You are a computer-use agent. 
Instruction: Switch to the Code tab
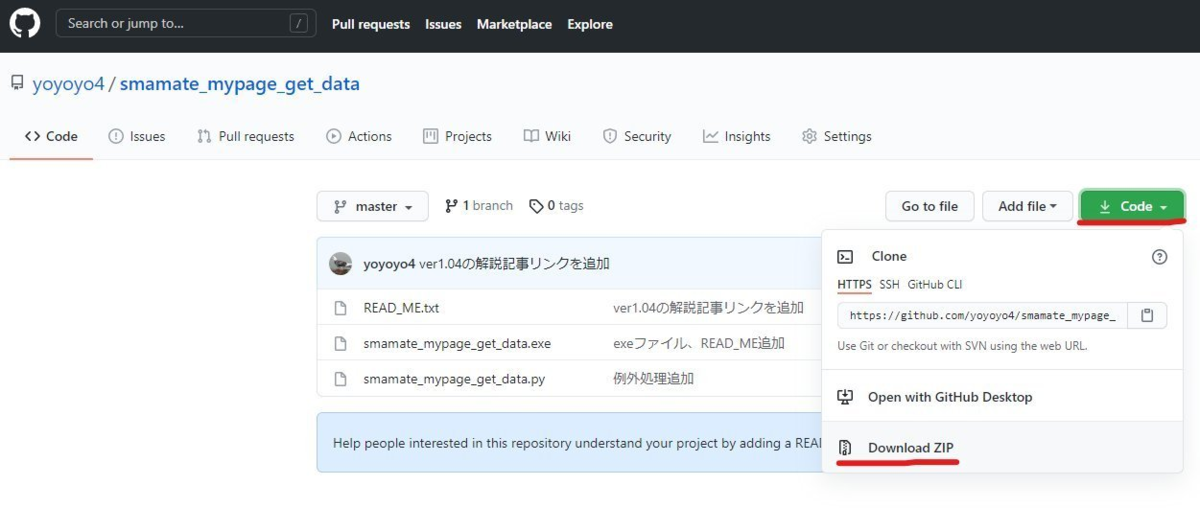coord(51,136)
